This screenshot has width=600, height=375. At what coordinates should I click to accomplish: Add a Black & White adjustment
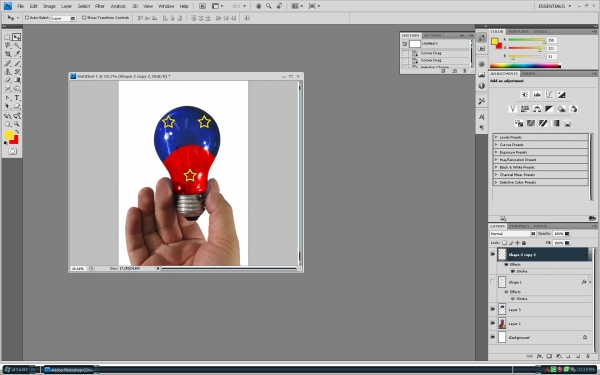(549, 109)
